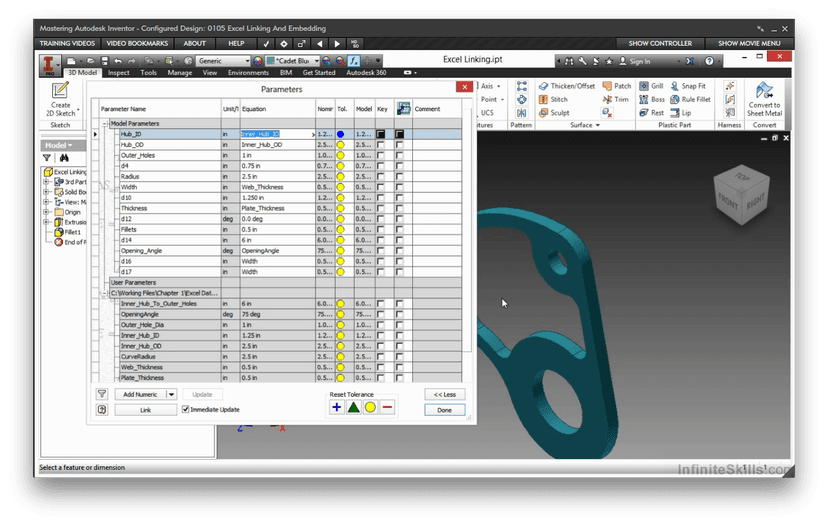This screenshot has width=828, height=525.
Task: Choose the Patch surface tool
Action: coord(617,86)
